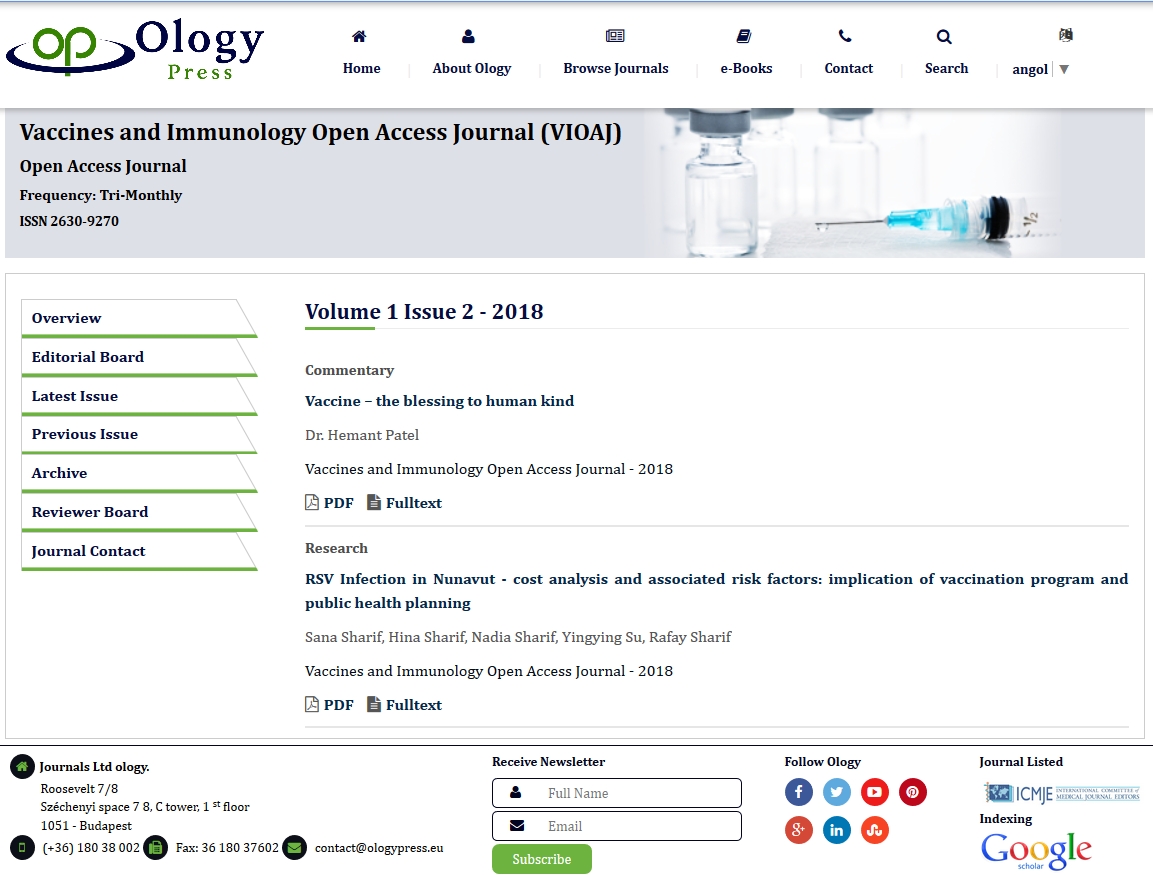This screenshot has width=1153, height=875.
Task: Select the Overview sidebar tab
Action: [139, 318]
